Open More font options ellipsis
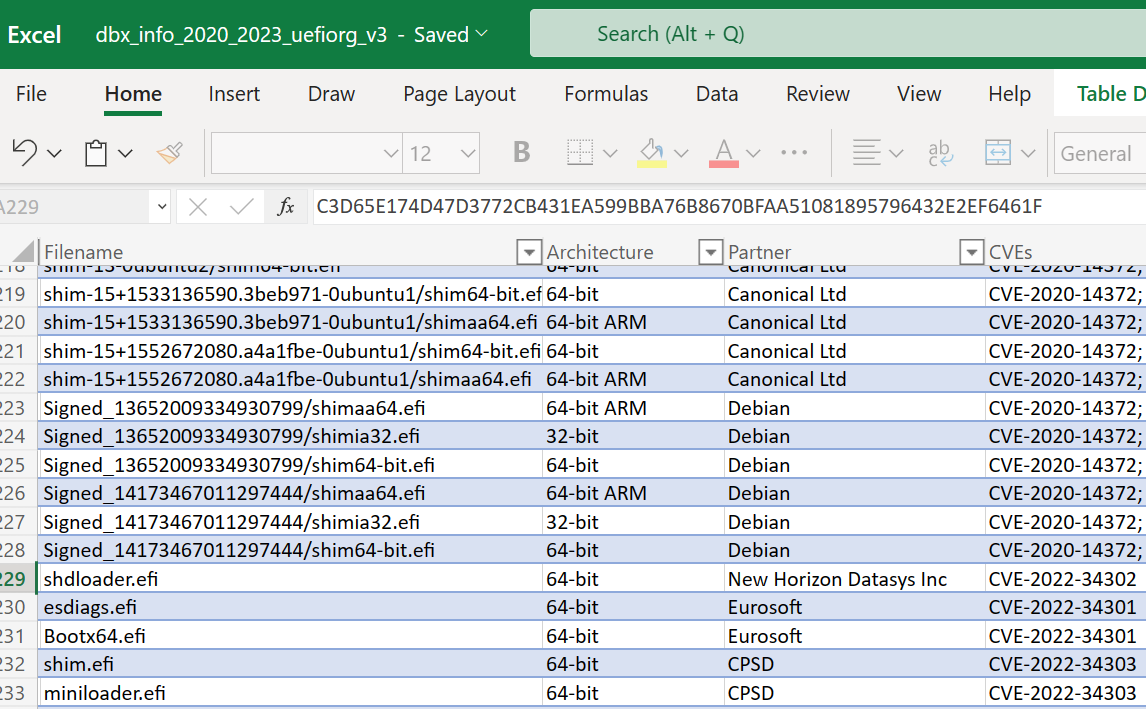Screen dimensions: 1146x709 click(x=794, y=153)
